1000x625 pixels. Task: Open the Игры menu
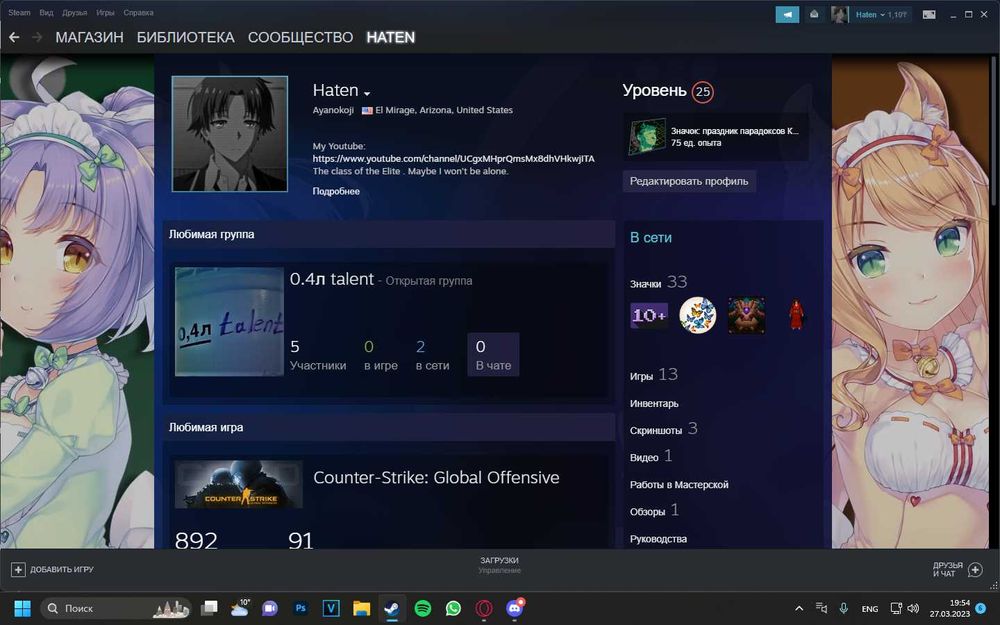105,13
